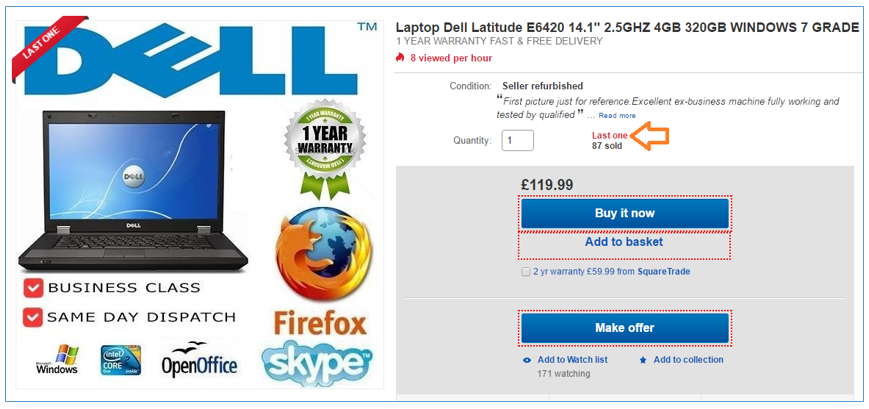Click the Dell laptop product photo
Screen dimensions: 869x409
[135, 190]
